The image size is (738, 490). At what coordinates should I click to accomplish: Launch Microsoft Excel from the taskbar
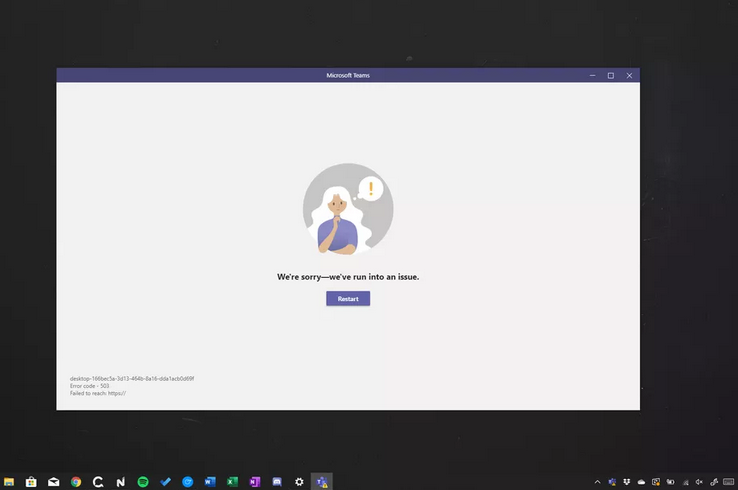coord(232,482)
